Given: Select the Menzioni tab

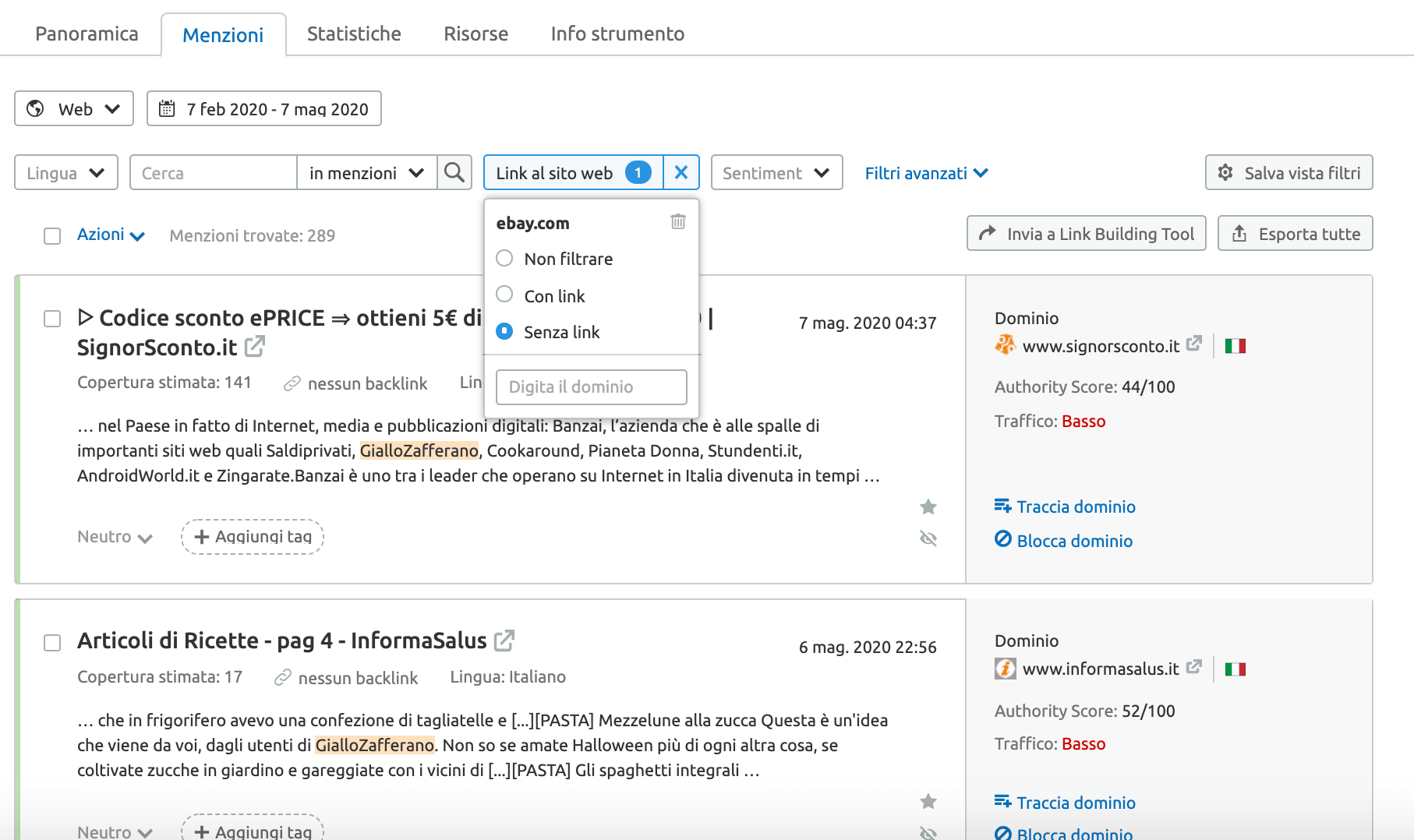Looking at the screenshot, I should point(223,35).
